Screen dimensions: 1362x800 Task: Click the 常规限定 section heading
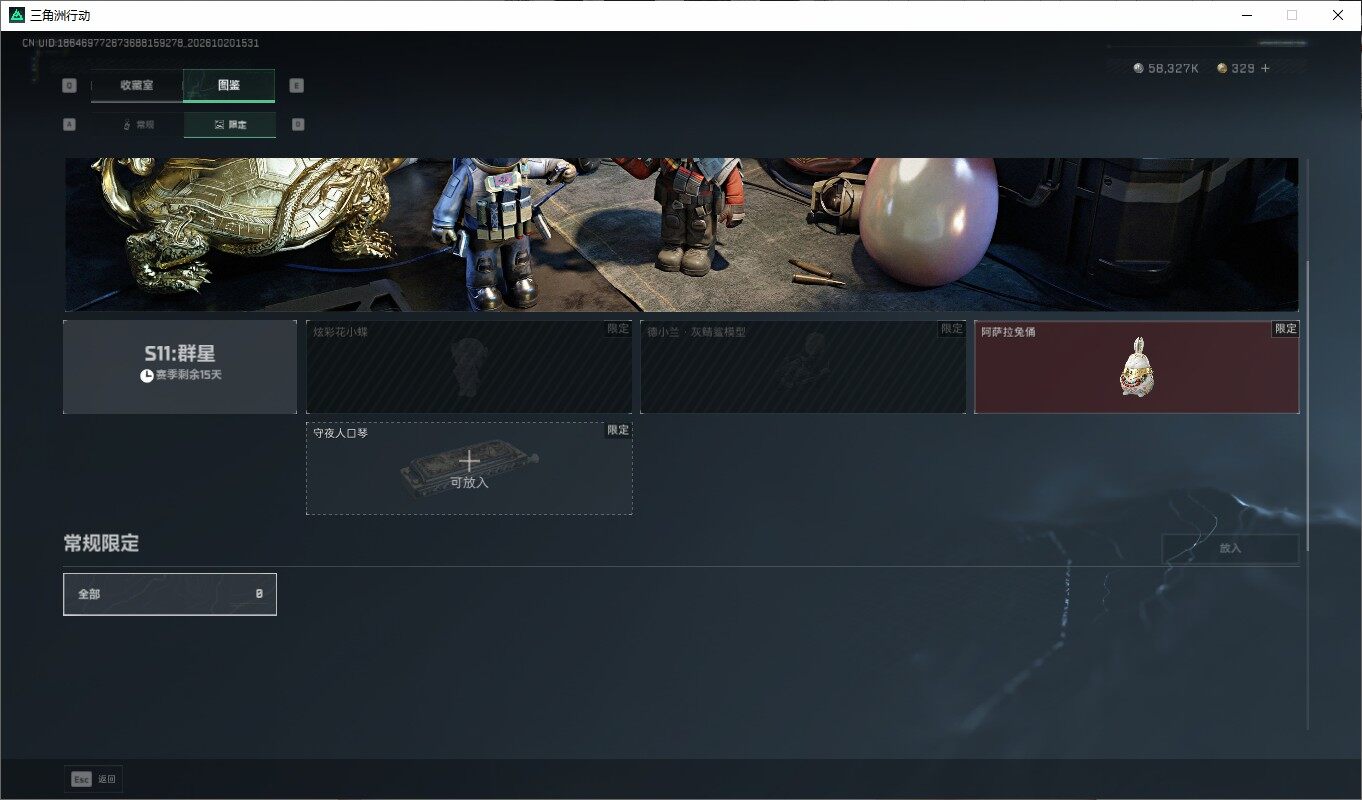101,544
